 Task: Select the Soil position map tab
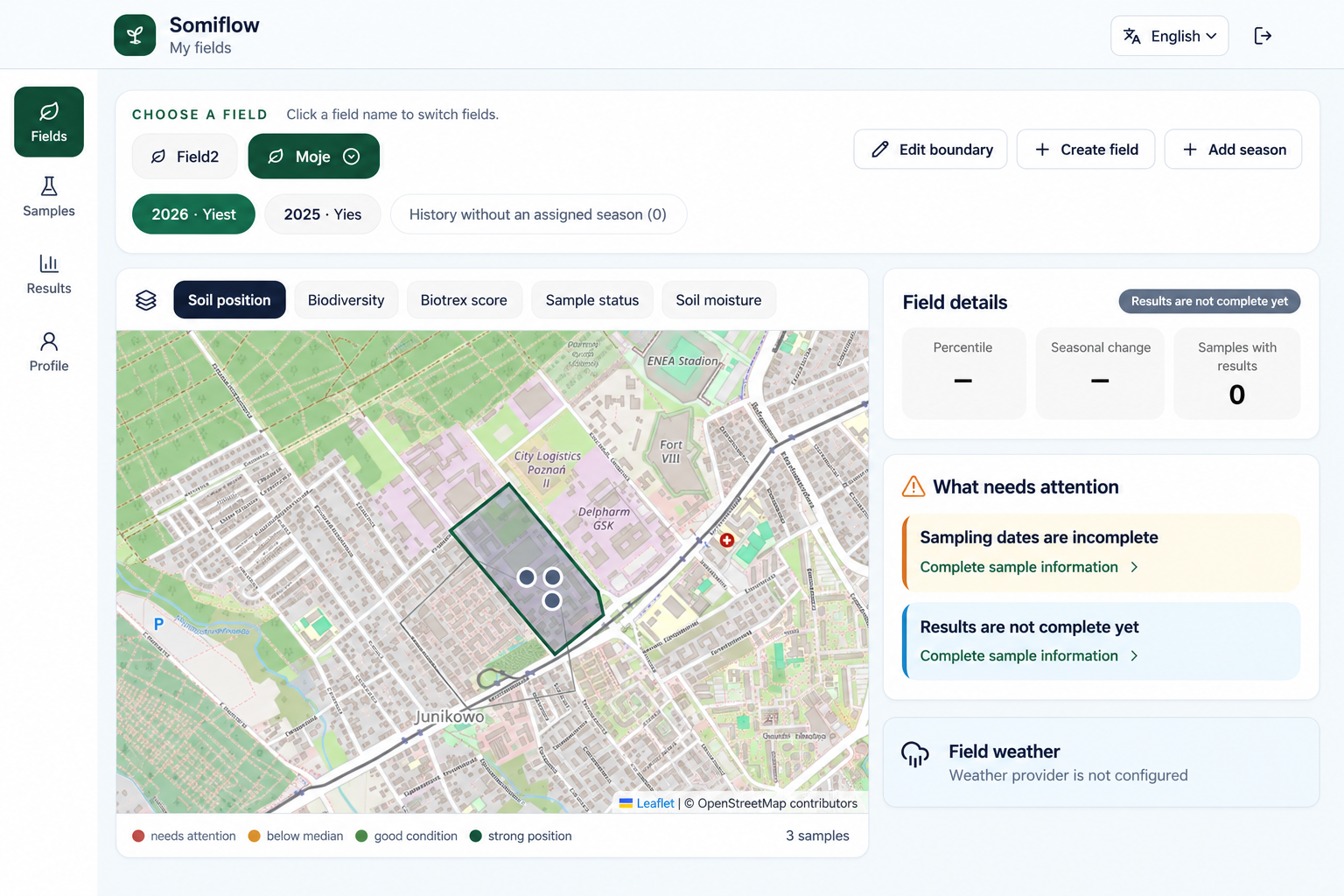(x=229, y=300)
